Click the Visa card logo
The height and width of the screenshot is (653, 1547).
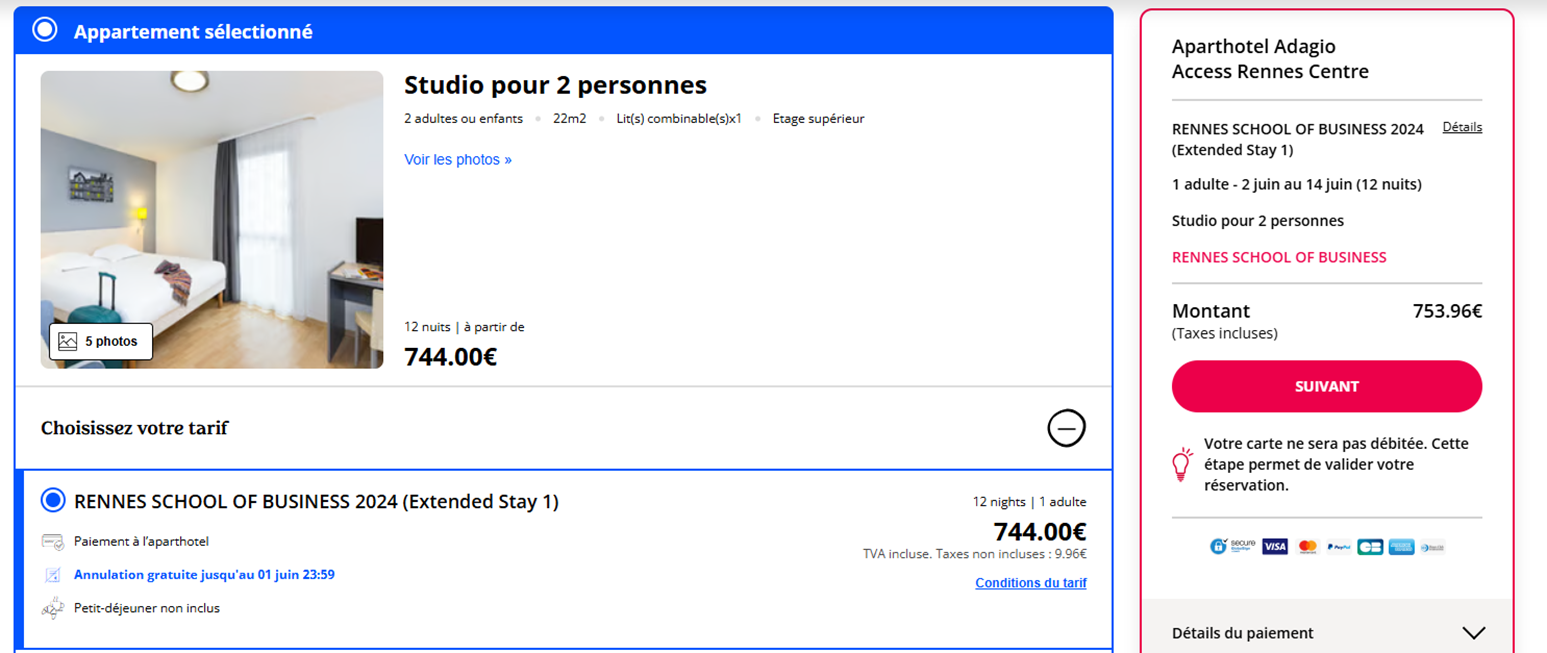(1274, 547)
